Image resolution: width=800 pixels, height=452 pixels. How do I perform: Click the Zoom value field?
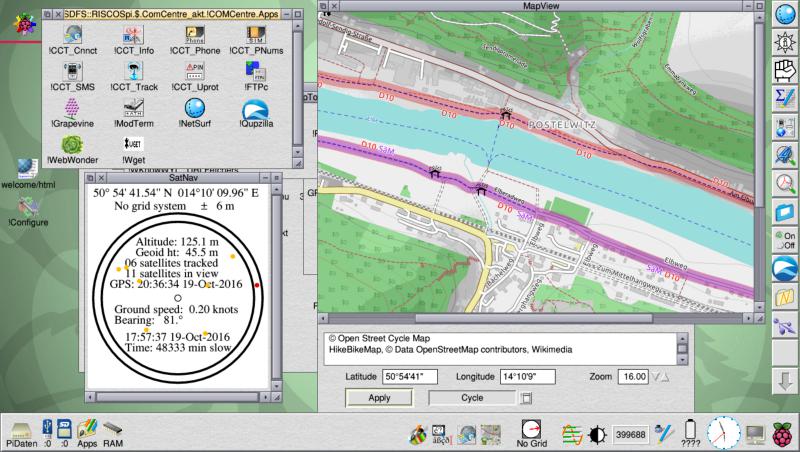coord(633,376)
